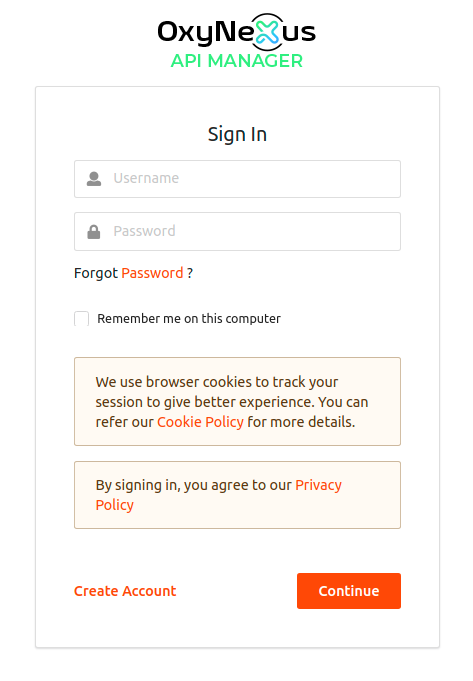Submit with the orange Continue button

(x=349, y=591)
